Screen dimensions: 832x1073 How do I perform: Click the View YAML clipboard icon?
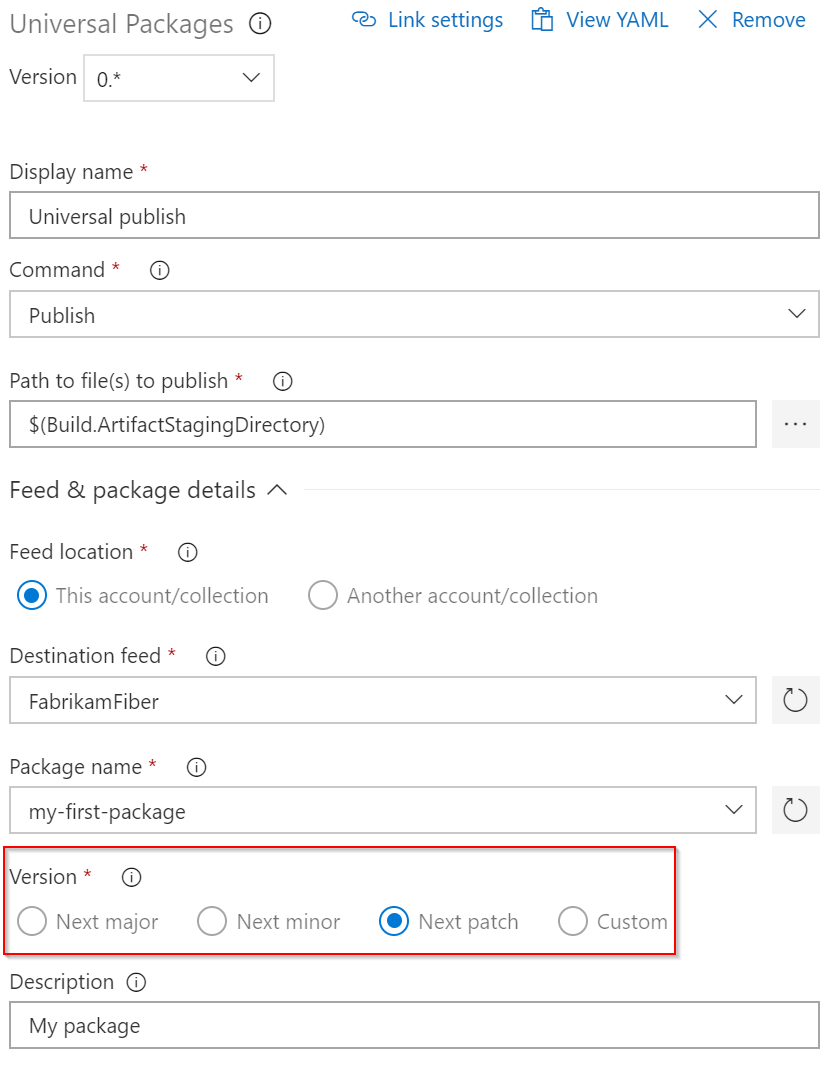[543, 19]
